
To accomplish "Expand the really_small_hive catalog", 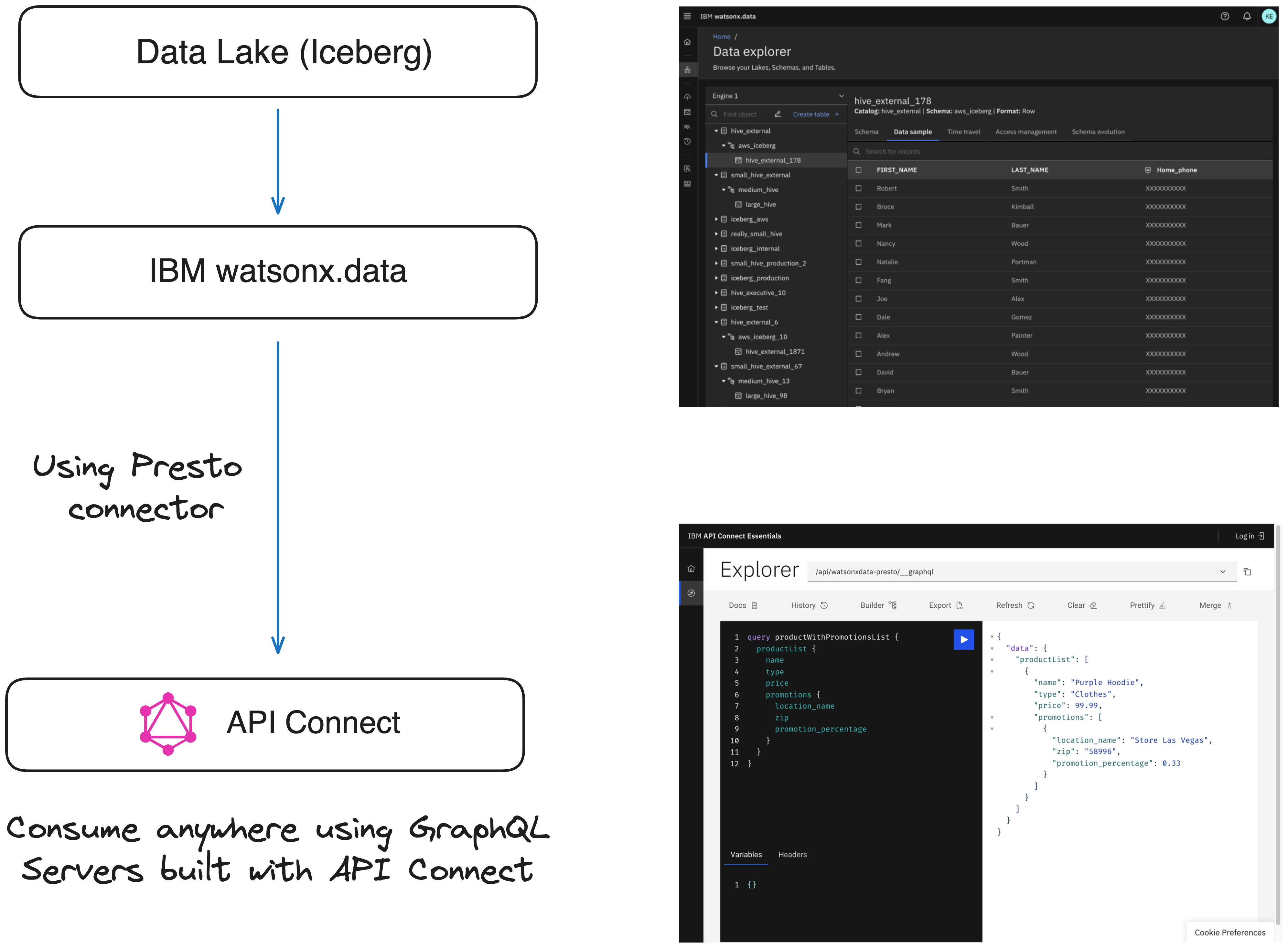I will [x=716, y=234].
